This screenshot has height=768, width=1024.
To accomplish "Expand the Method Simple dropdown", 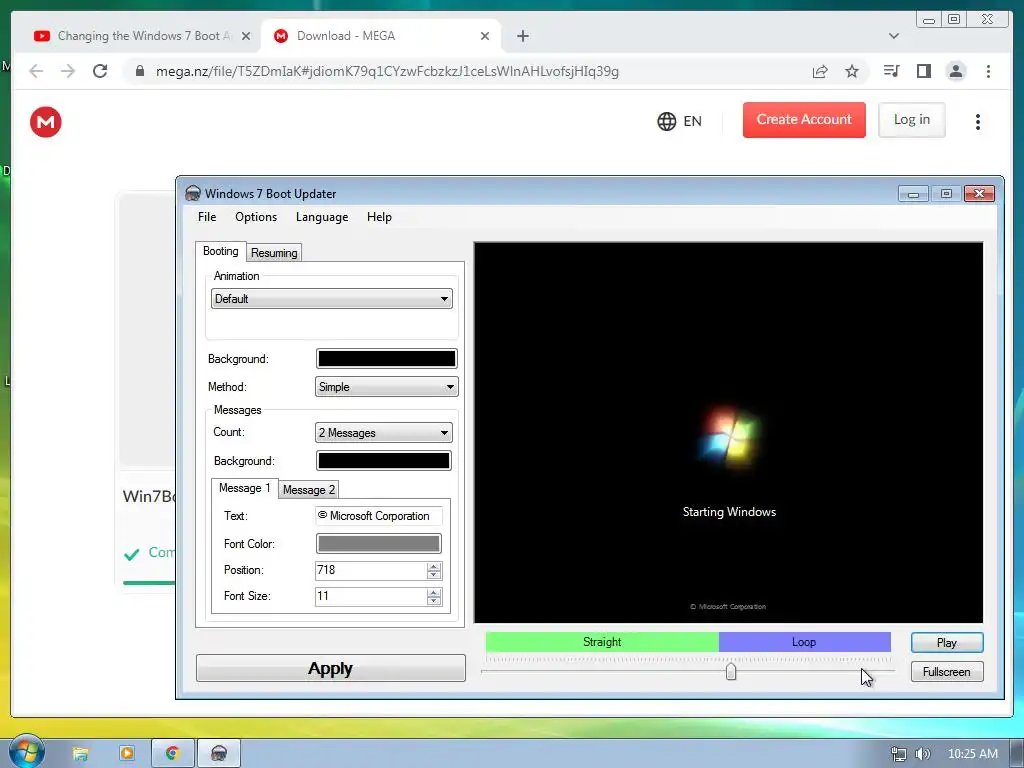I will [x=387, y=387].
